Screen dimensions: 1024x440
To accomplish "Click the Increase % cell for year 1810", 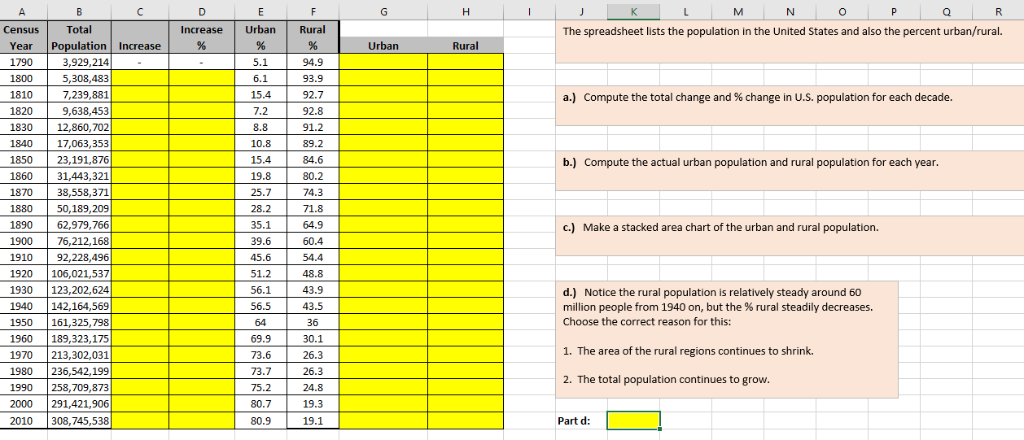I will [x=202, y=95].
